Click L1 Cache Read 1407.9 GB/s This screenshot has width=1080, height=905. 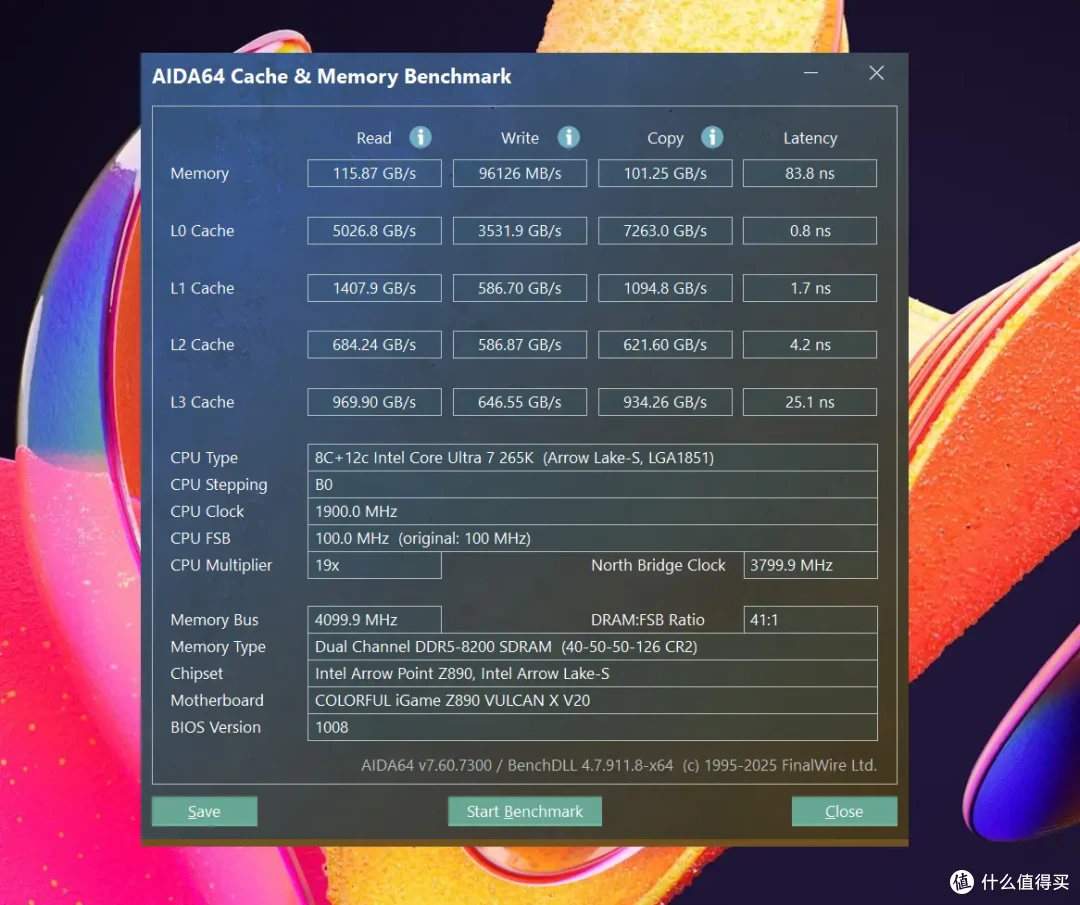coord(375,288)
